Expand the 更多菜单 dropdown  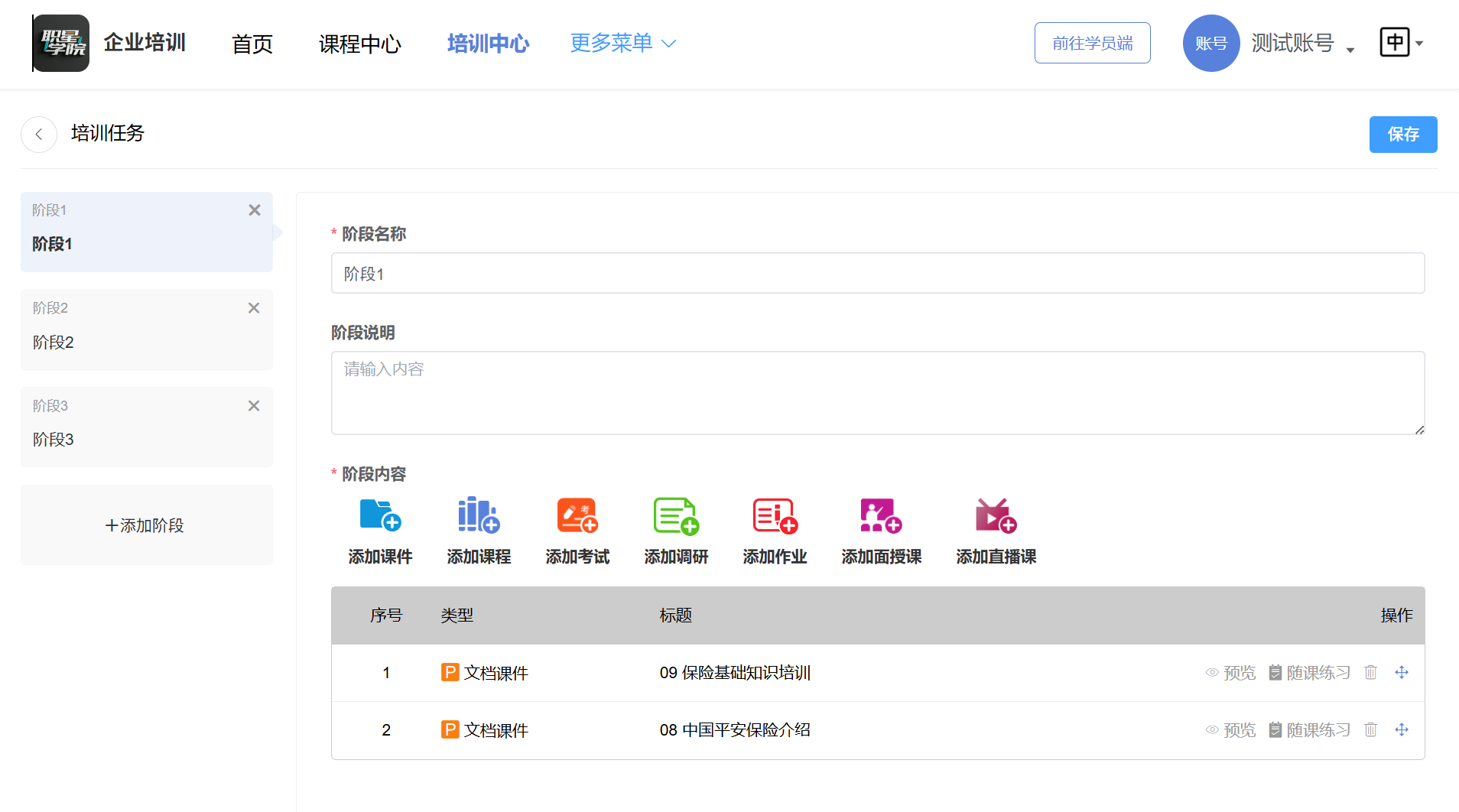(x=622, y=43)
